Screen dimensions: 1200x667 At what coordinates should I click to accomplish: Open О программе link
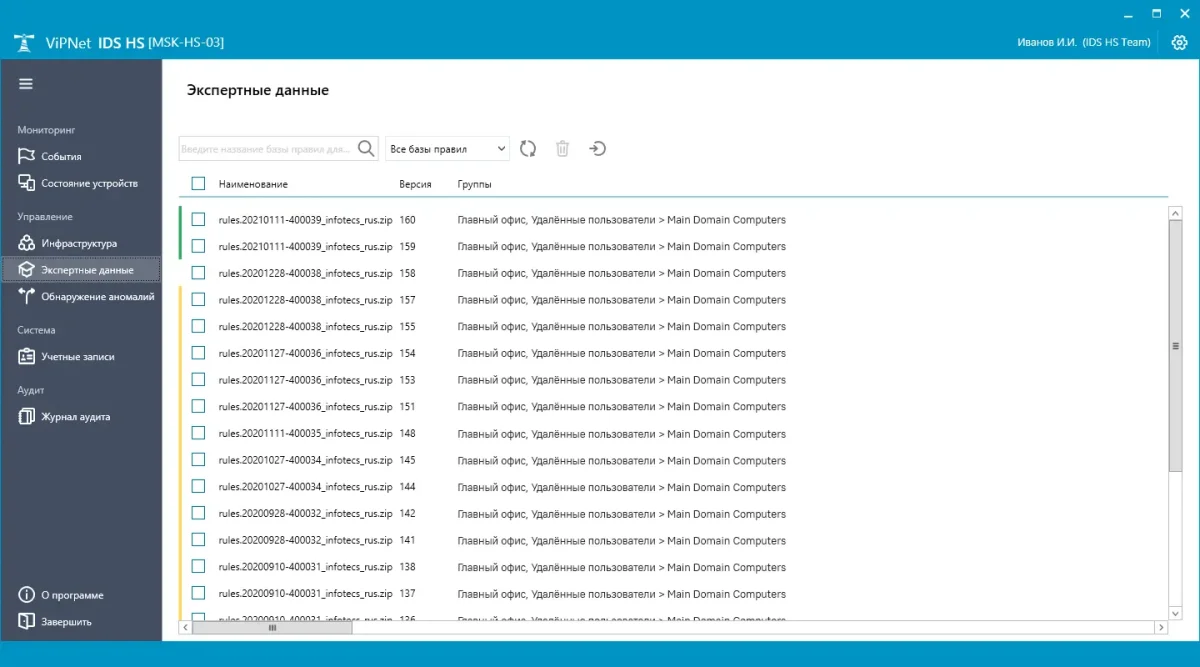(72, 595)
